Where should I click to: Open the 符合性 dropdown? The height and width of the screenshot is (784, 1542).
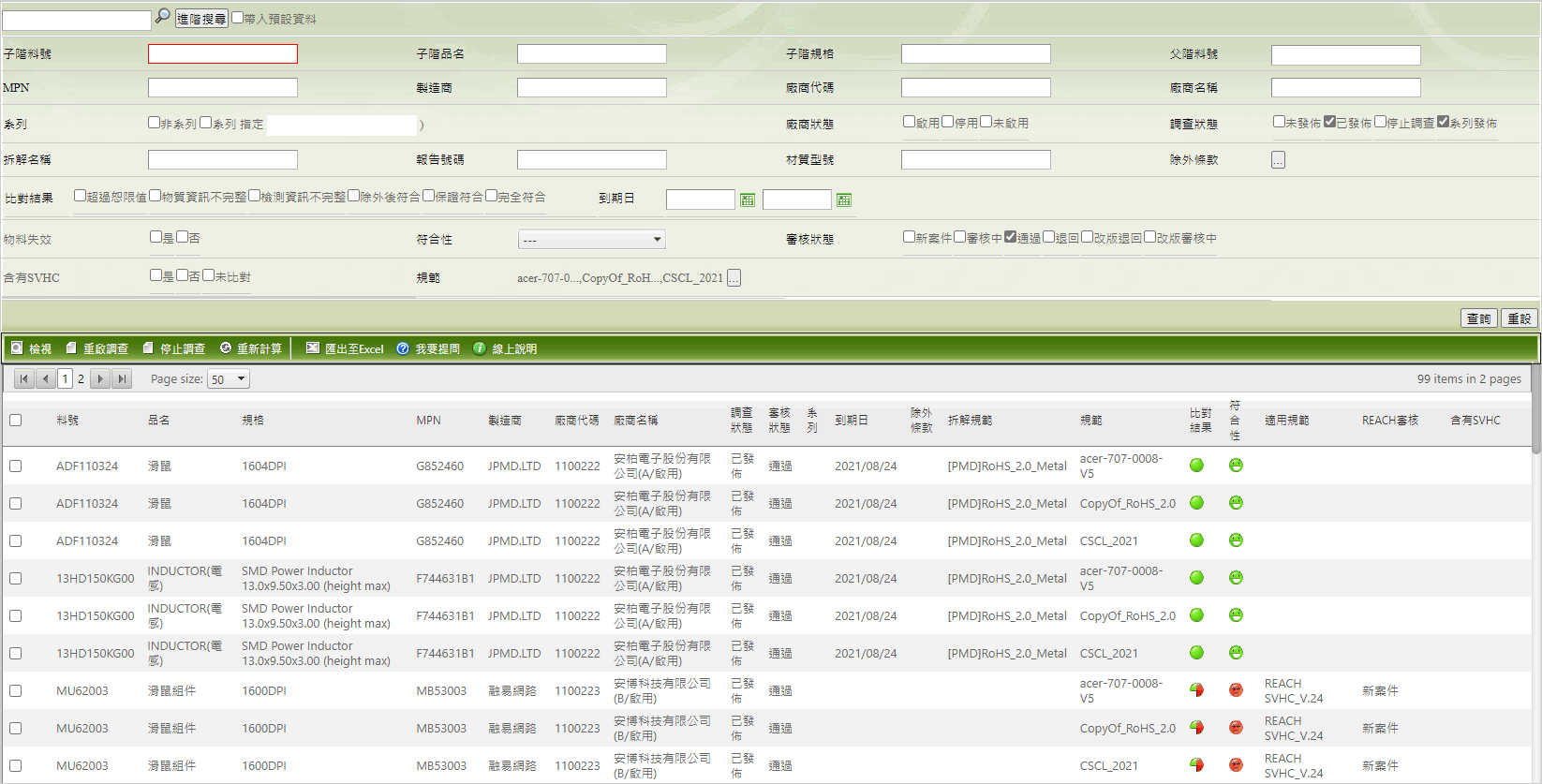[x=591, y=240]
